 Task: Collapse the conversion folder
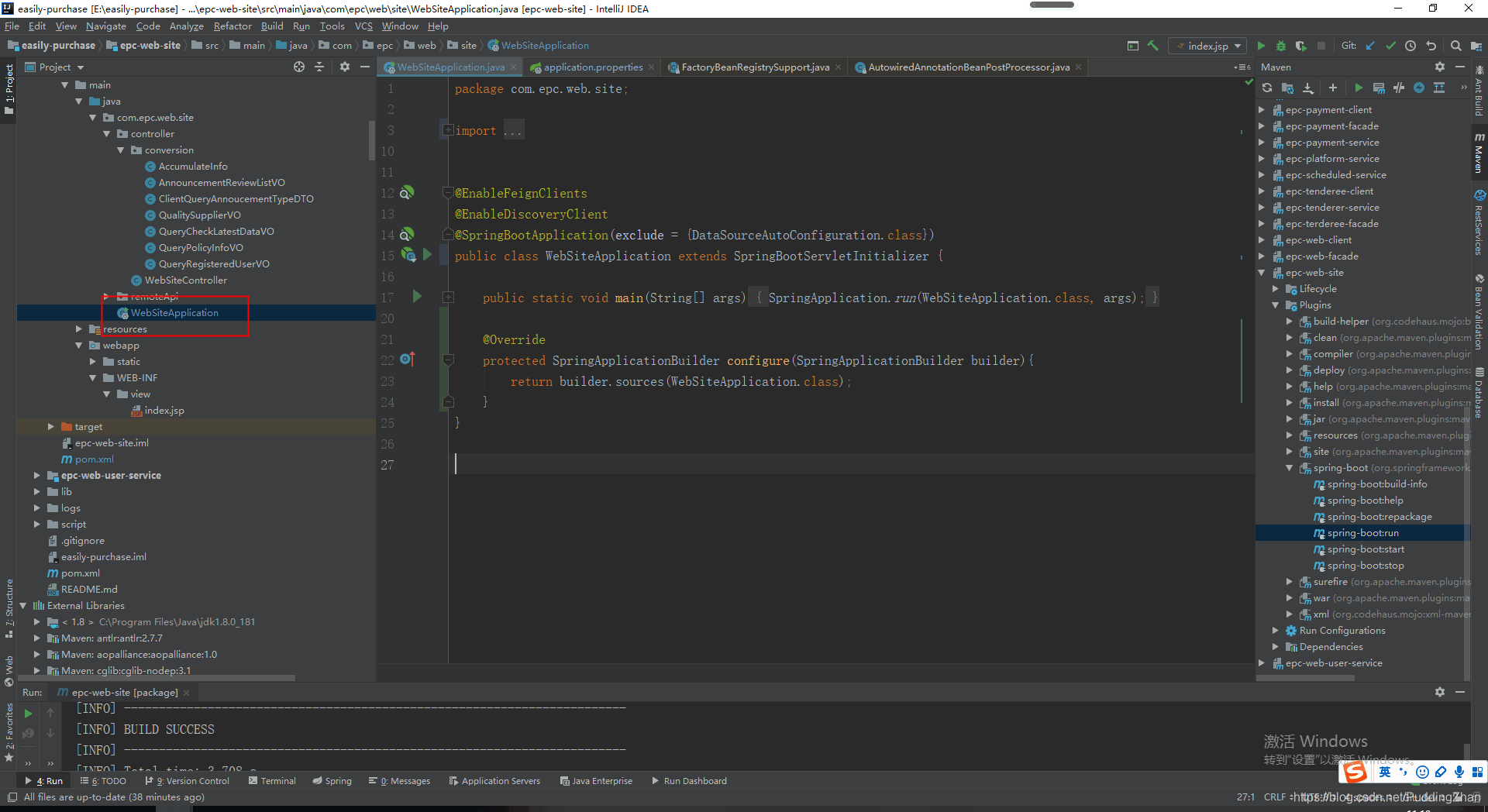pyautogui.click(x=121, y=150)
